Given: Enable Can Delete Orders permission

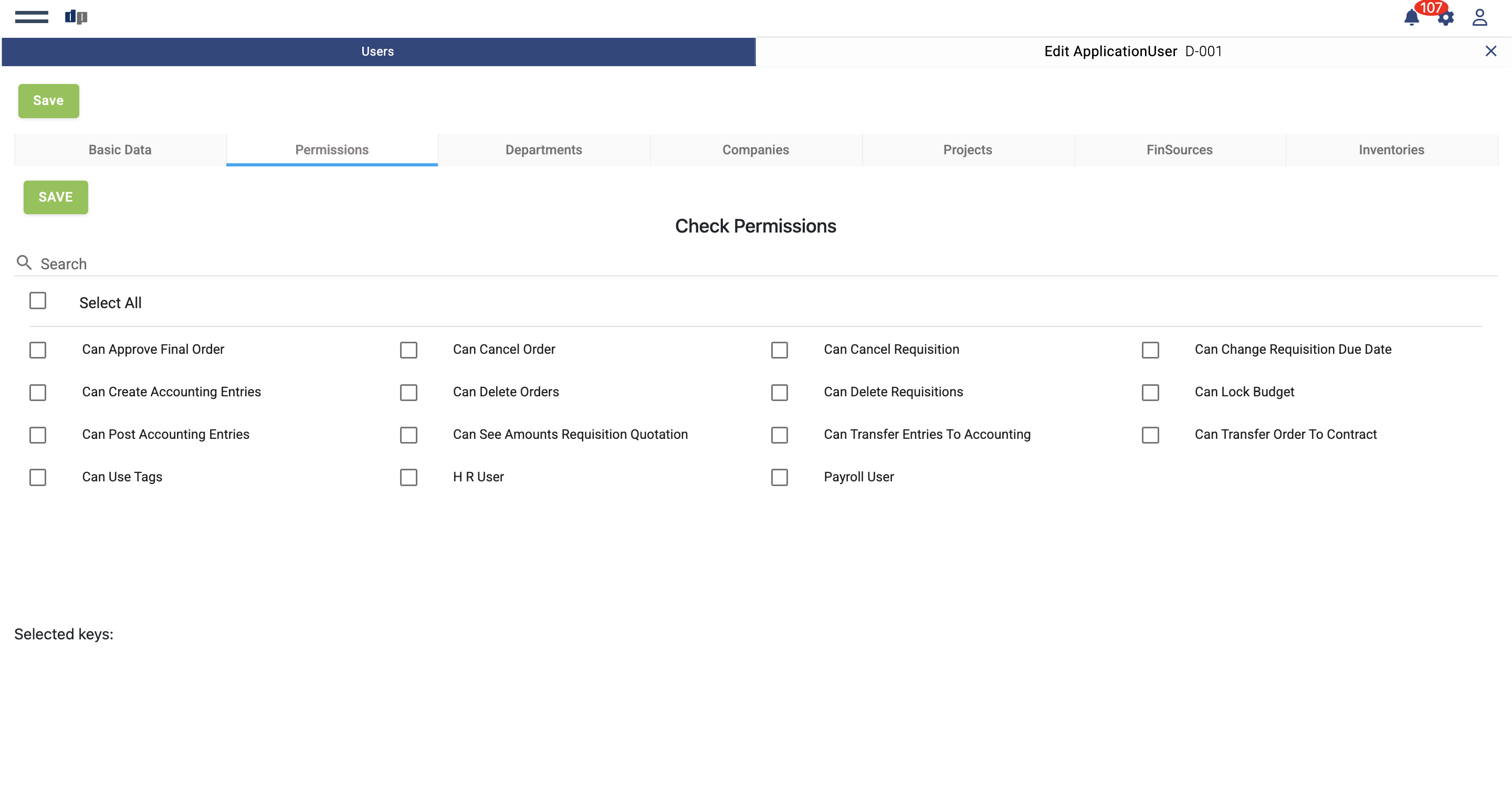Looking at the screenshot, I should pos(408,393).
